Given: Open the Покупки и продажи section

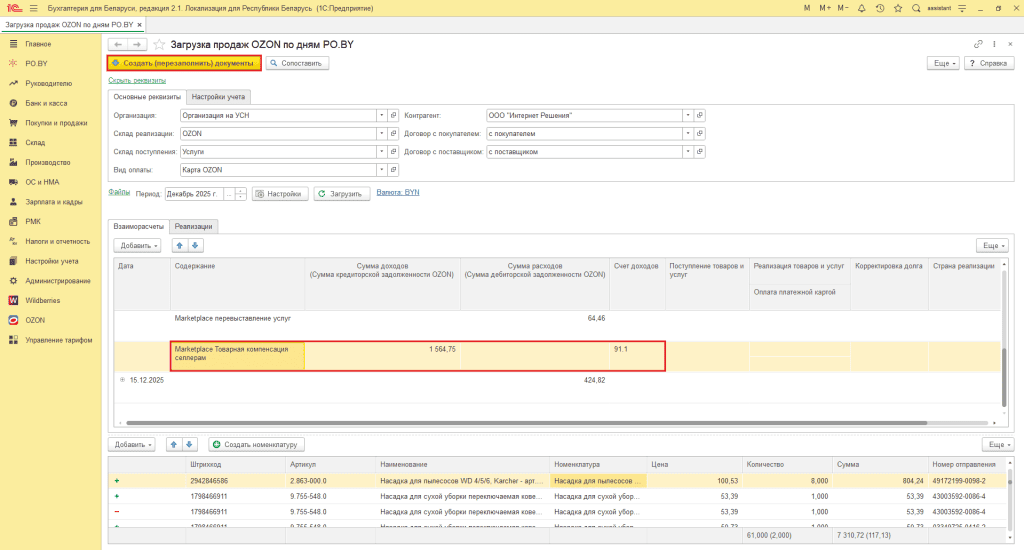Looking at the screenshot, I should click(x=56, y=123).
